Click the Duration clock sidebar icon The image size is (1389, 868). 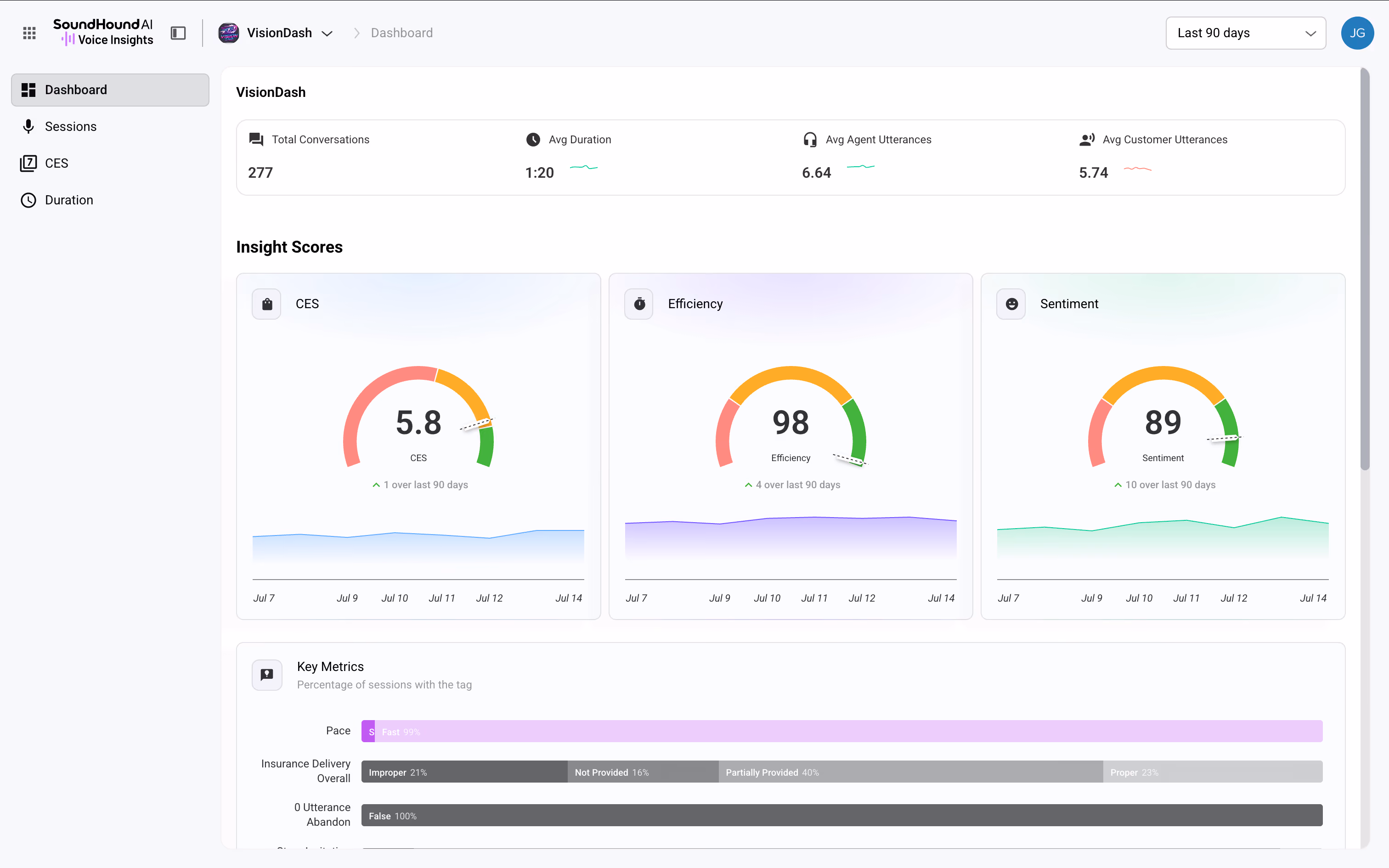(x=28, y=200)
